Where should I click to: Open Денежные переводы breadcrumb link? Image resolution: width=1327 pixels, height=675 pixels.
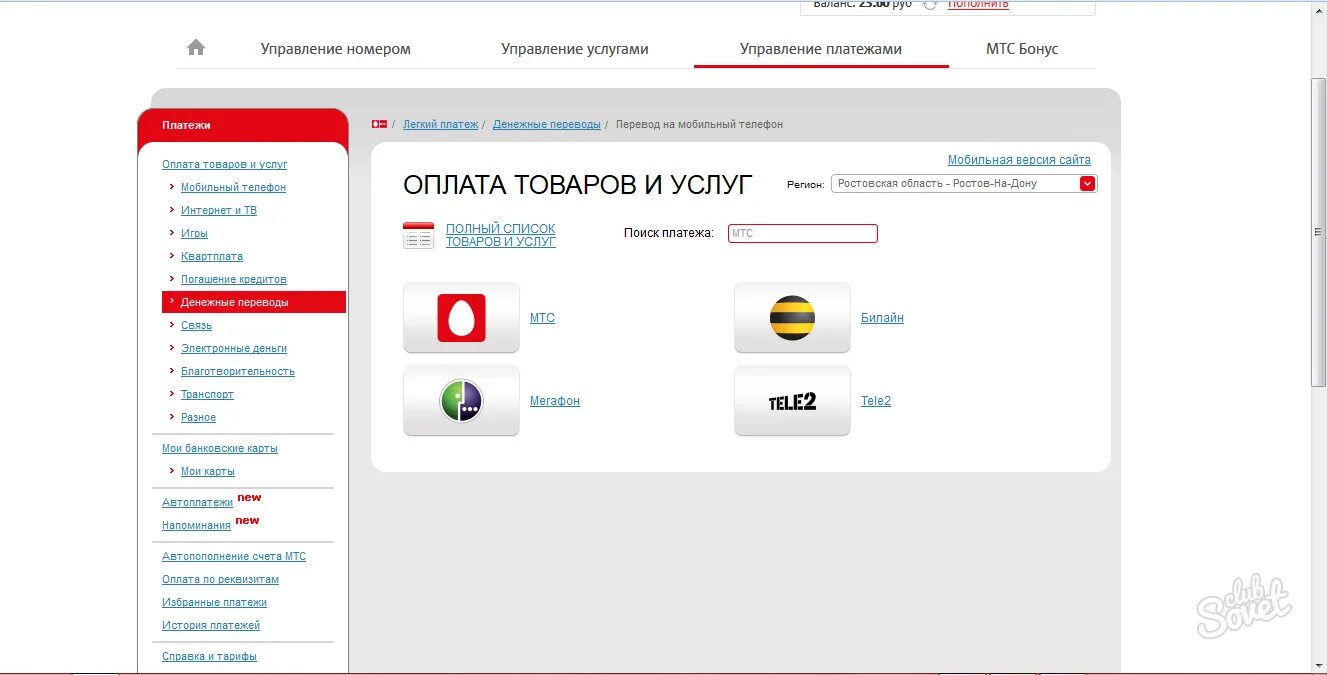pyautogui.click(x=547, y=124)
